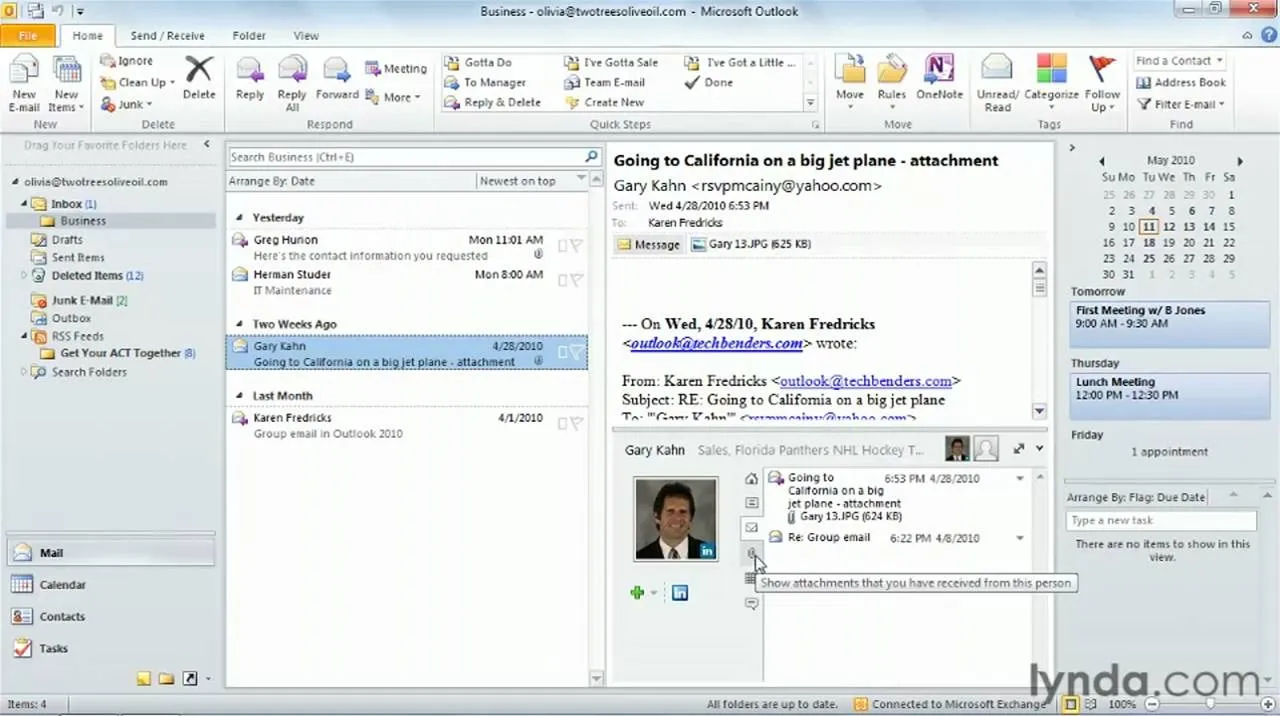Click Create New quick step
Image resolution: width=1280 pixels, height=716 pixels.
pyautogui.click(x=605, y=102)
